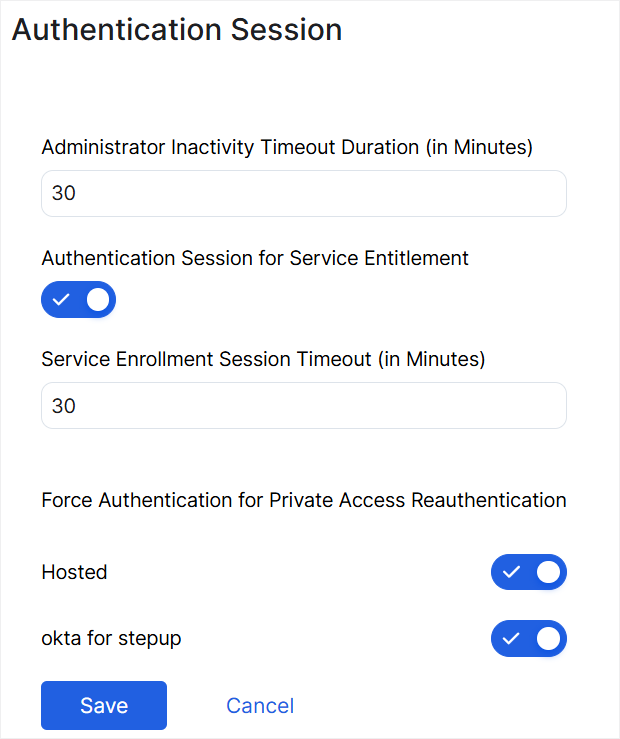Select the Authentication Session for Service Entitlement label

(255, 258)
